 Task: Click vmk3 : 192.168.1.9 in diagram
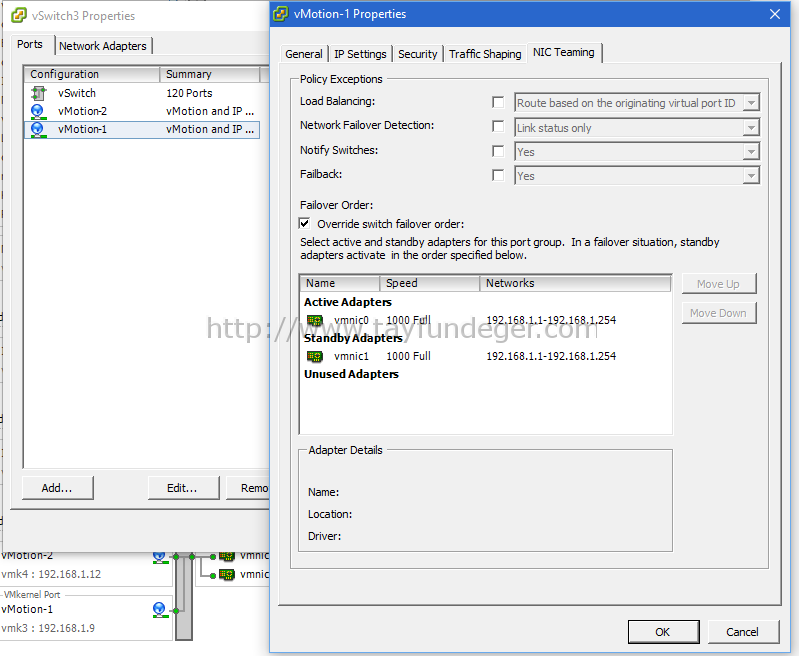48,628
